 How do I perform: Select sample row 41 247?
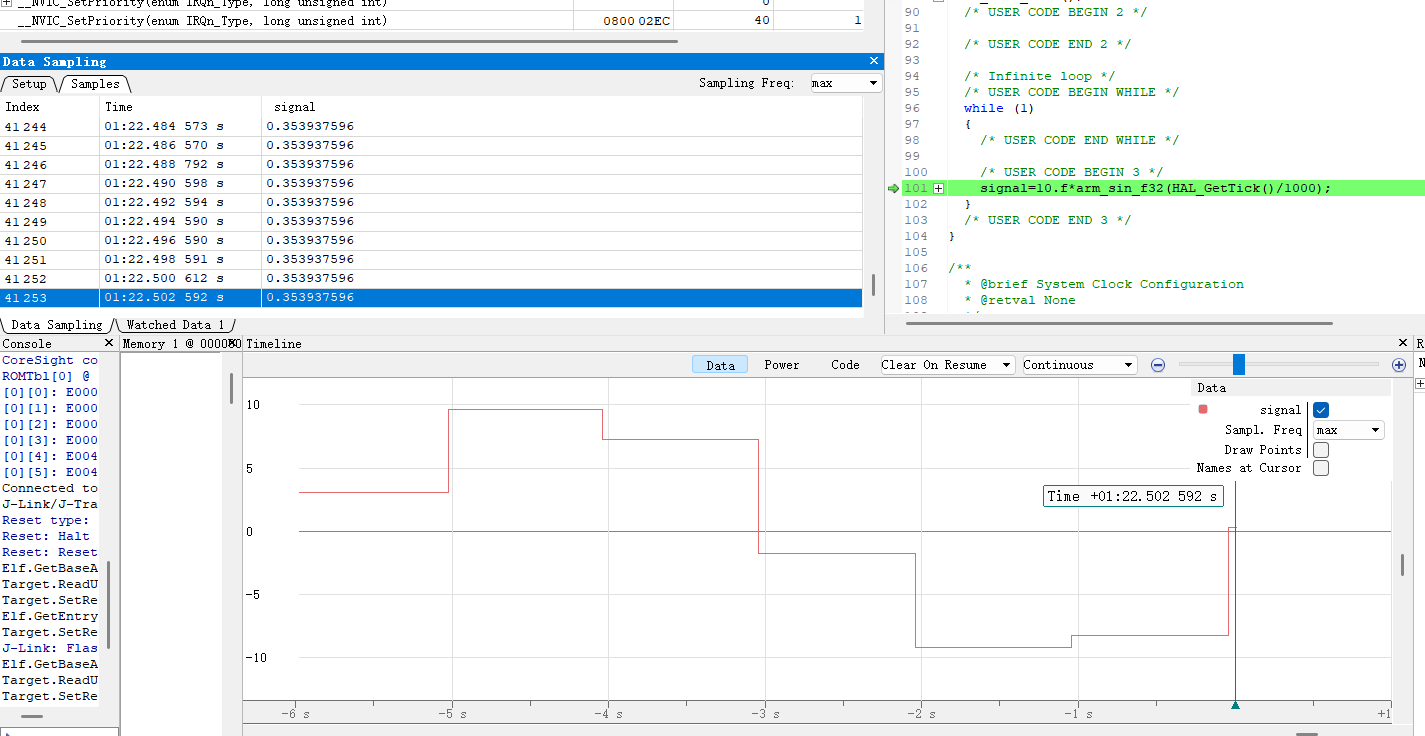click(x=431, y=183)
